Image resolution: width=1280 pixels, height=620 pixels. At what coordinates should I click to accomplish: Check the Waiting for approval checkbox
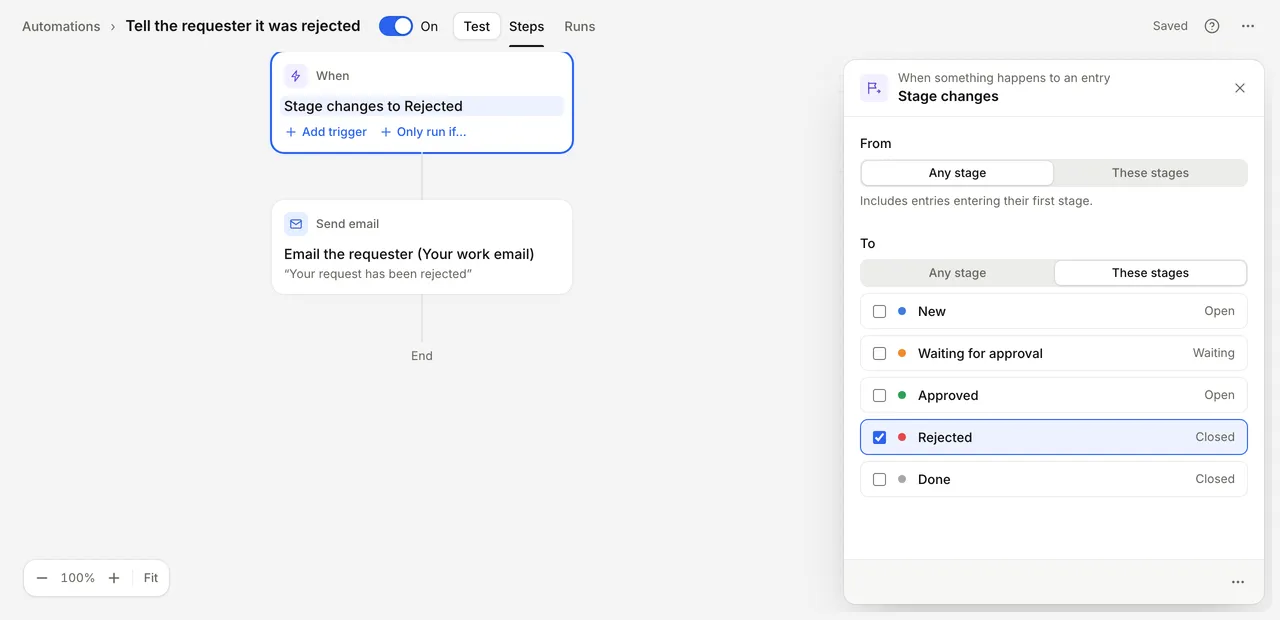[x=879, y=353]
